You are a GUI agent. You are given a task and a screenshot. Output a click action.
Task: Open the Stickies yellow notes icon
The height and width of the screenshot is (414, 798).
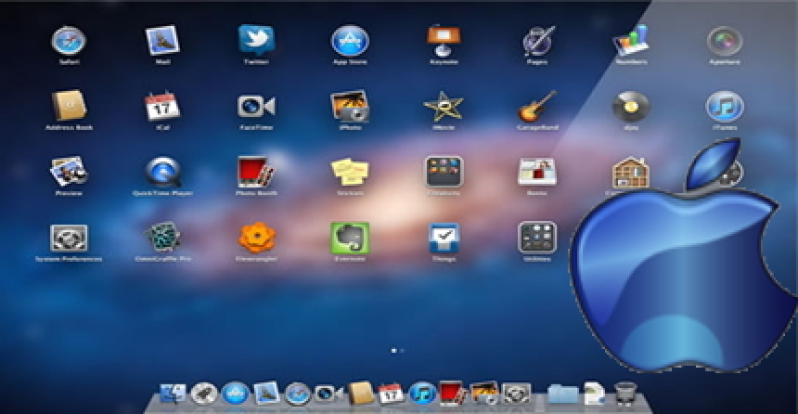[x=350, y=172]
